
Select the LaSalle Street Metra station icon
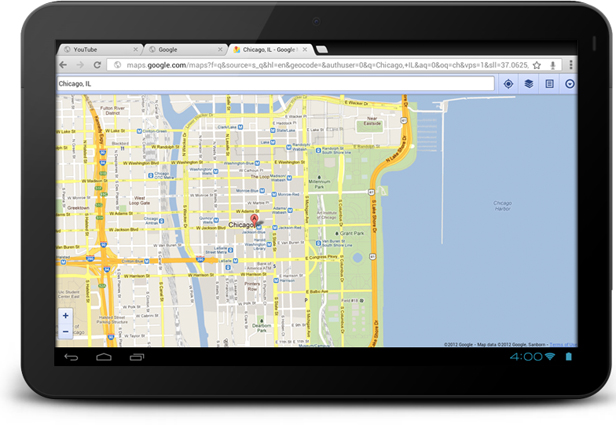pos(231,250)
